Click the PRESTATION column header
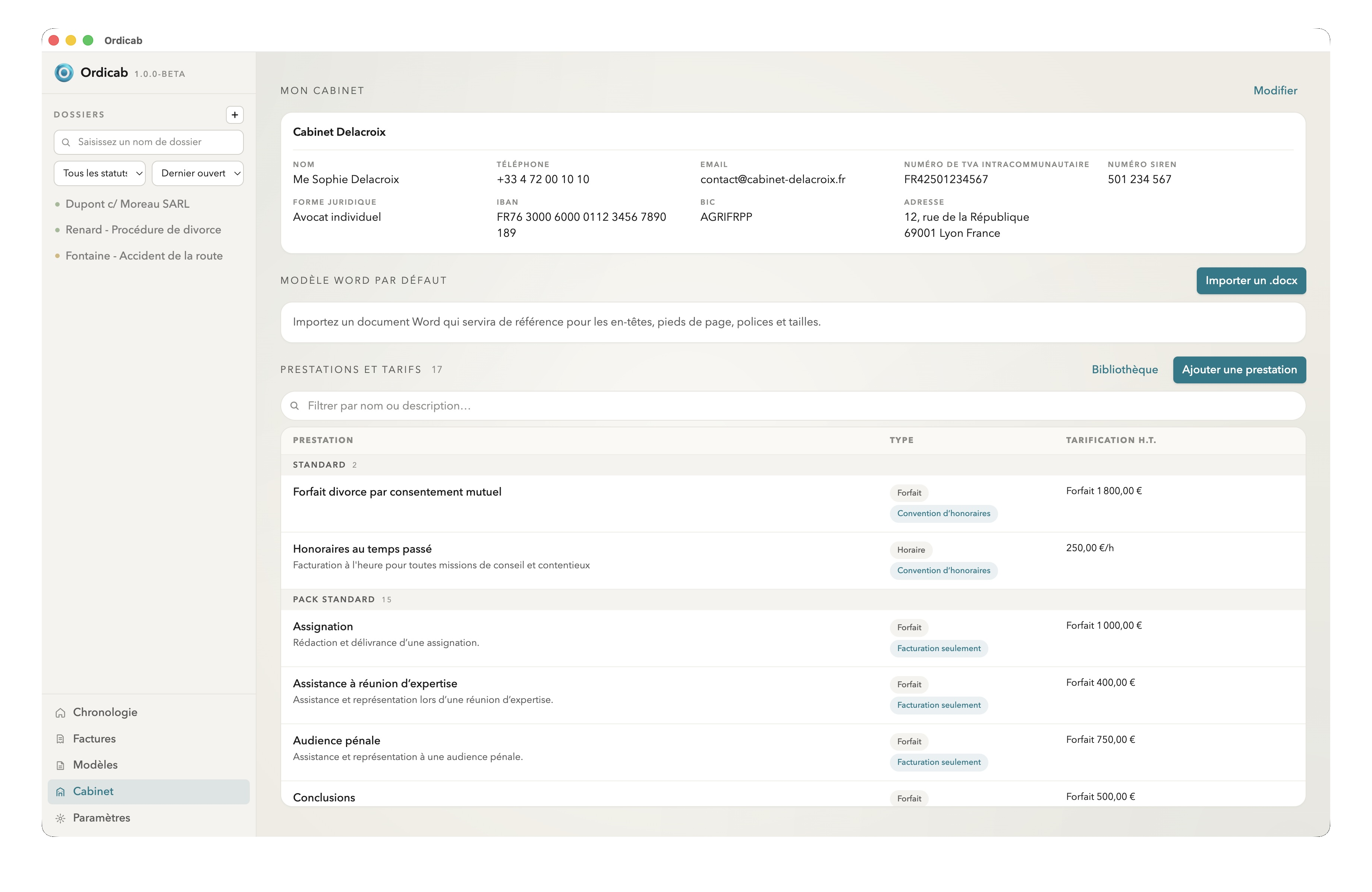The height and width of the screenshot is (892, 1372). click(323, 440)
